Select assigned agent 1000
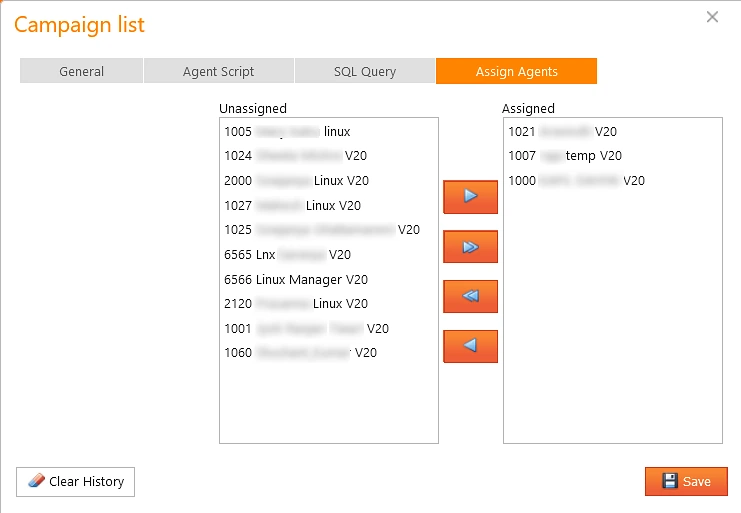The image size is (741, 513). coord(612,180)
